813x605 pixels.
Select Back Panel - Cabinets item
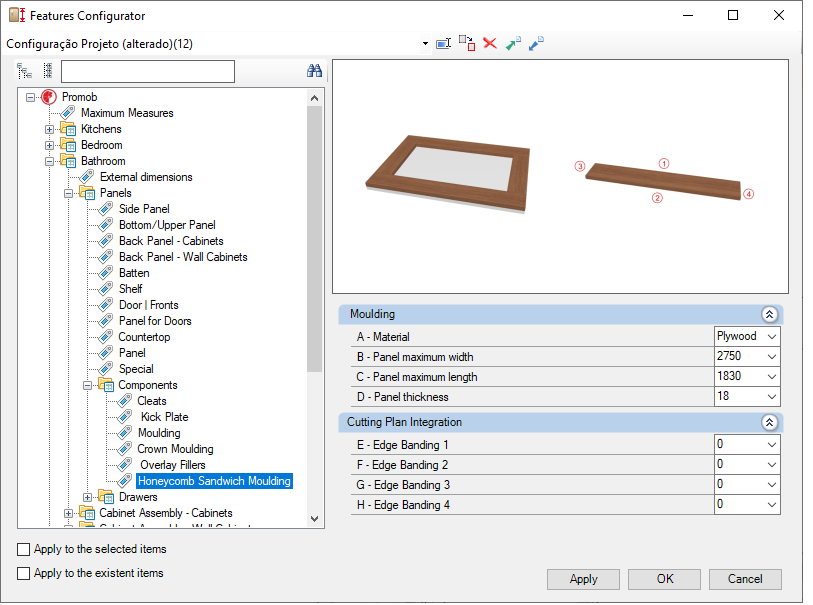171,241
